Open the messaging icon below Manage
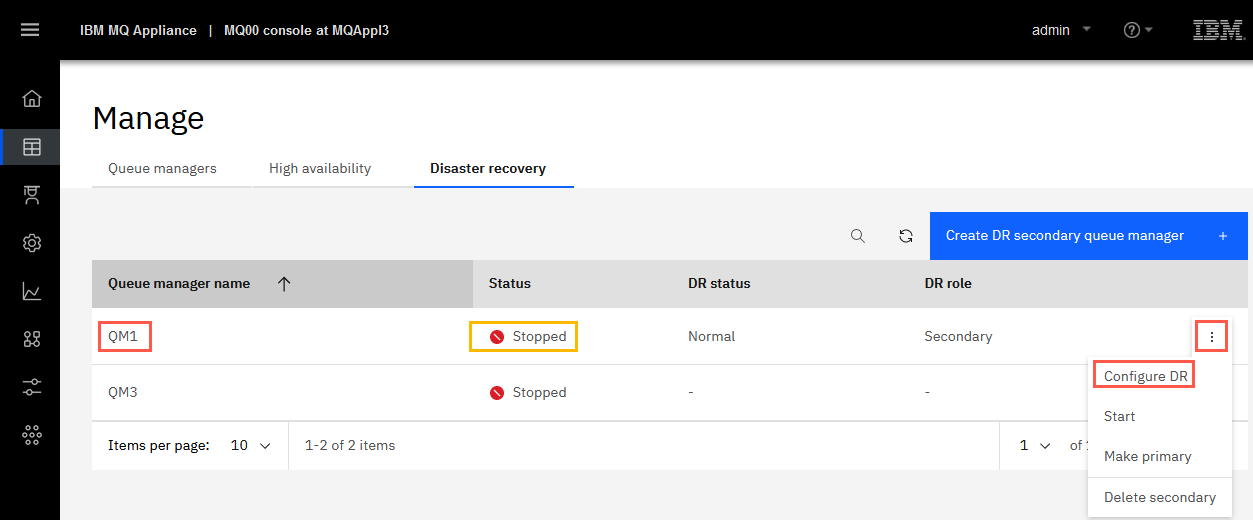This screenshot has height=520, width=1253. tap(32, 194)
